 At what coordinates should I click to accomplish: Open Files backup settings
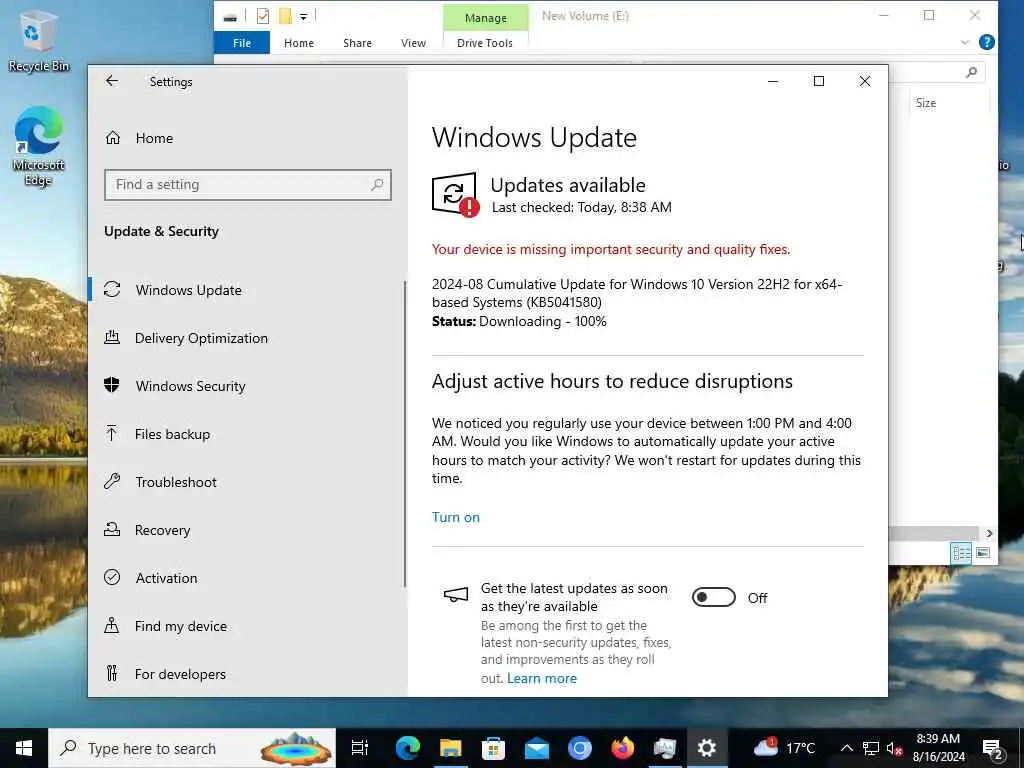(x=172, y=434)
